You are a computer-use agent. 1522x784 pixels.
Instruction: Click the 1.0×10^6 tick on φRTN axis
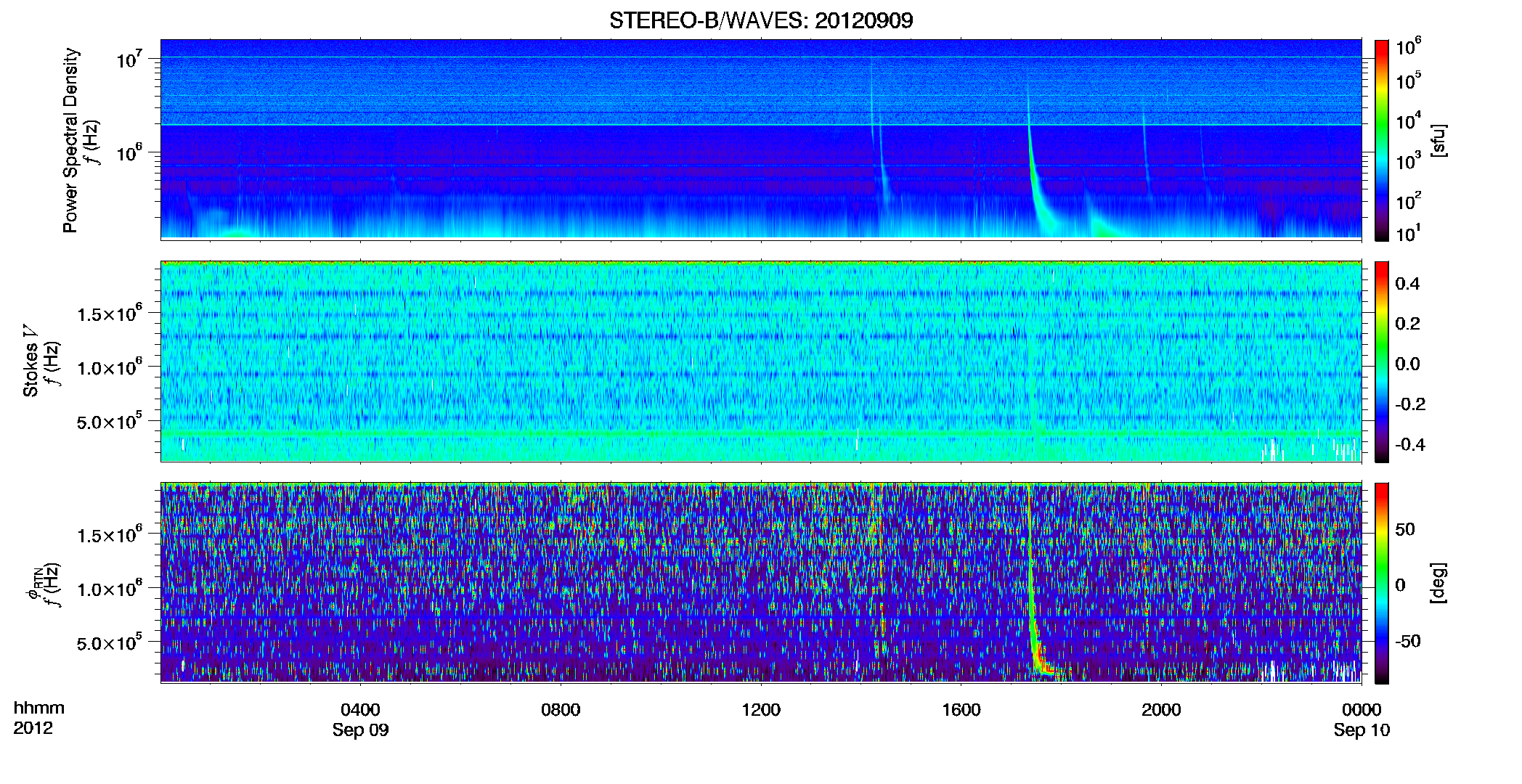[110, 588]
